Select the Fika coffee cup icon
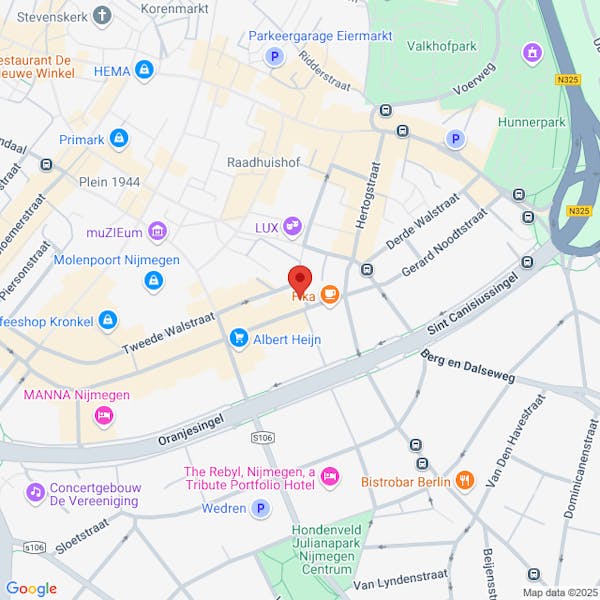This screenshot has height=600, width=600. click(329, 295)
